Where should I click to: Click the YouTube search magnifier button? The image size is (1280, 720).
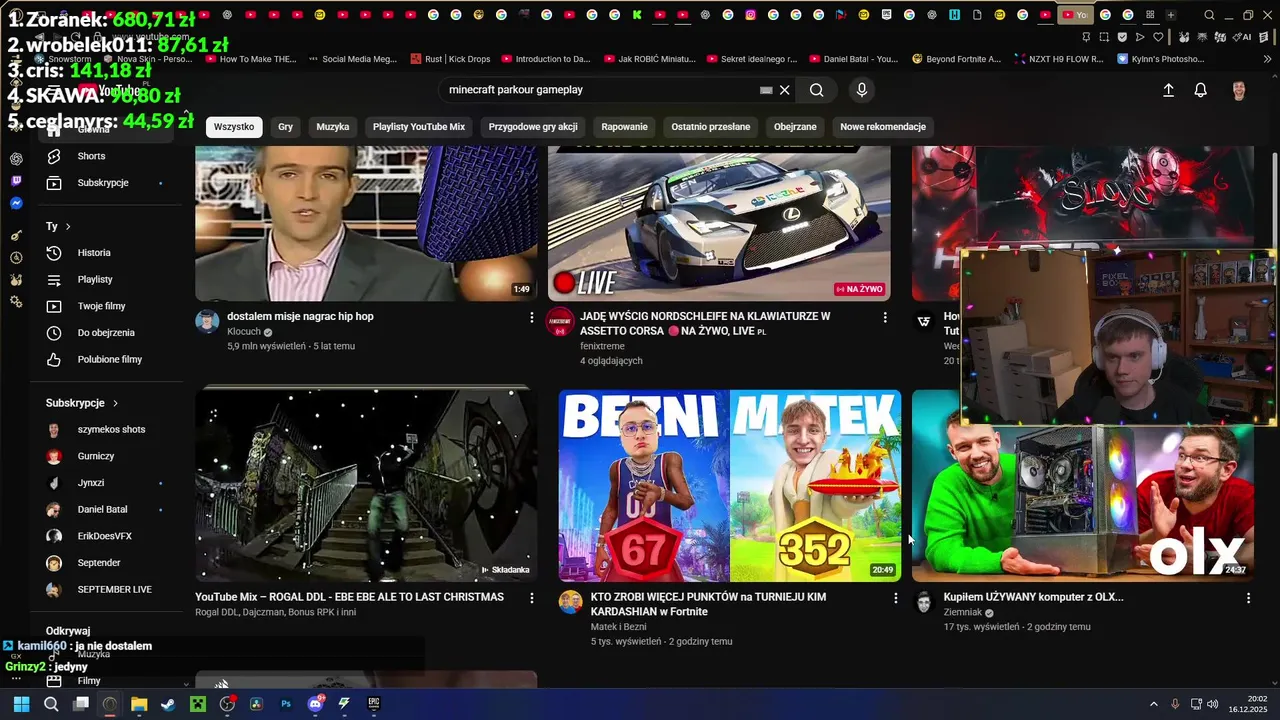tap(816, 90)
